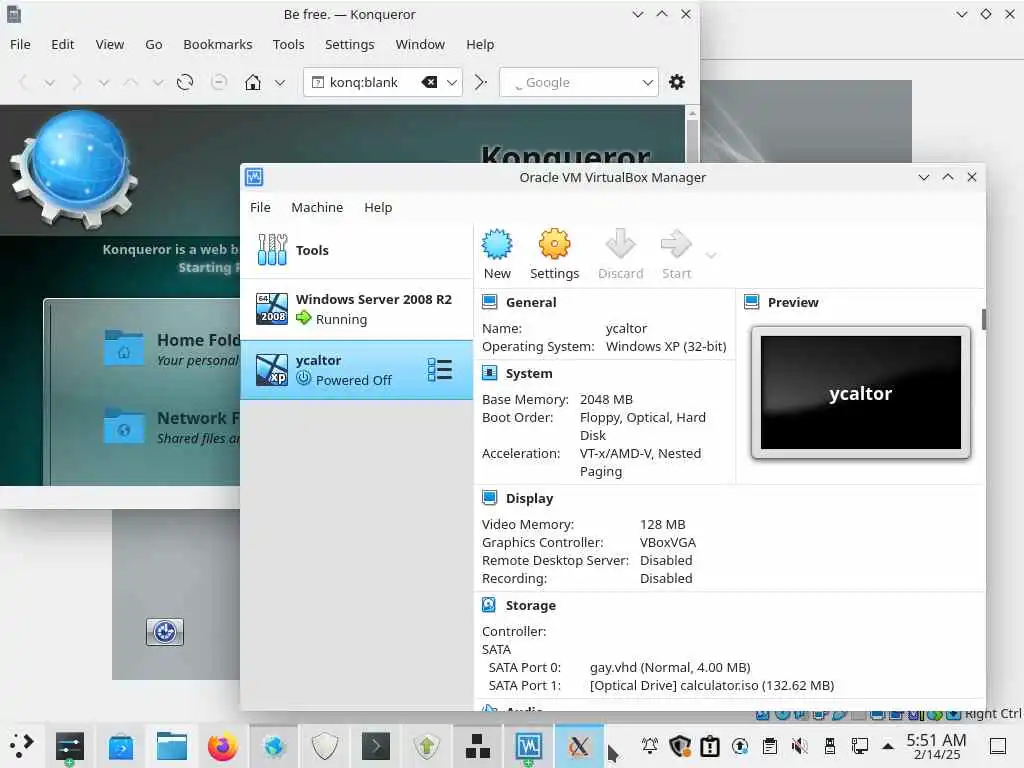Open Dolphin file manager from taskbar
1024x768 pixels.
click(172, 745)
